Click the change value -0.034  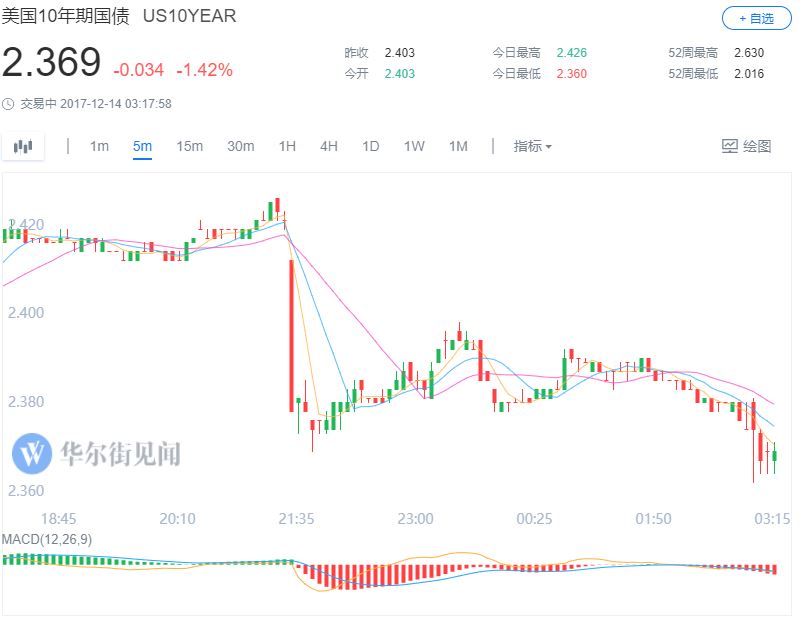click(x=139, y=70)
